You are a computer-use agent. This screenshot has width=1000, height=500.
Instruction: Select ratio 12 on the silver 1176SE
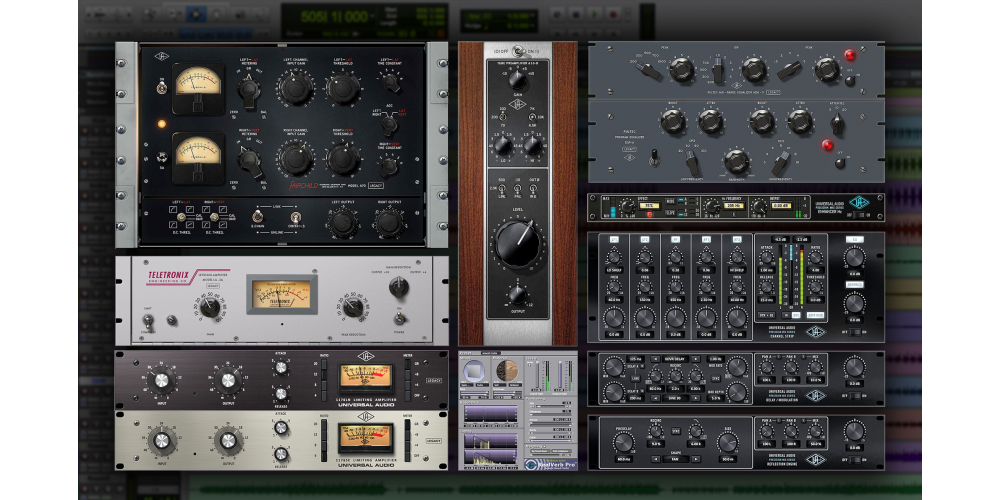[323, 436]
